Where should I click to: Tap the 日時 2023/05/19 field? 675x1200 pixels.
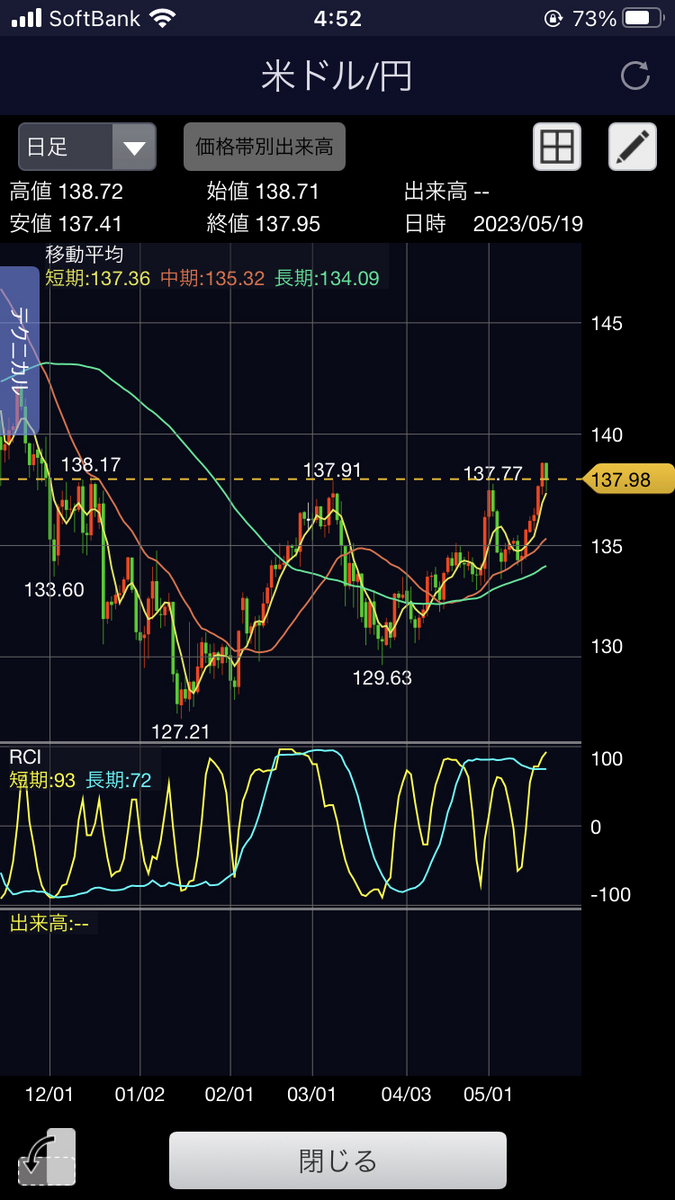click(493, 224)
